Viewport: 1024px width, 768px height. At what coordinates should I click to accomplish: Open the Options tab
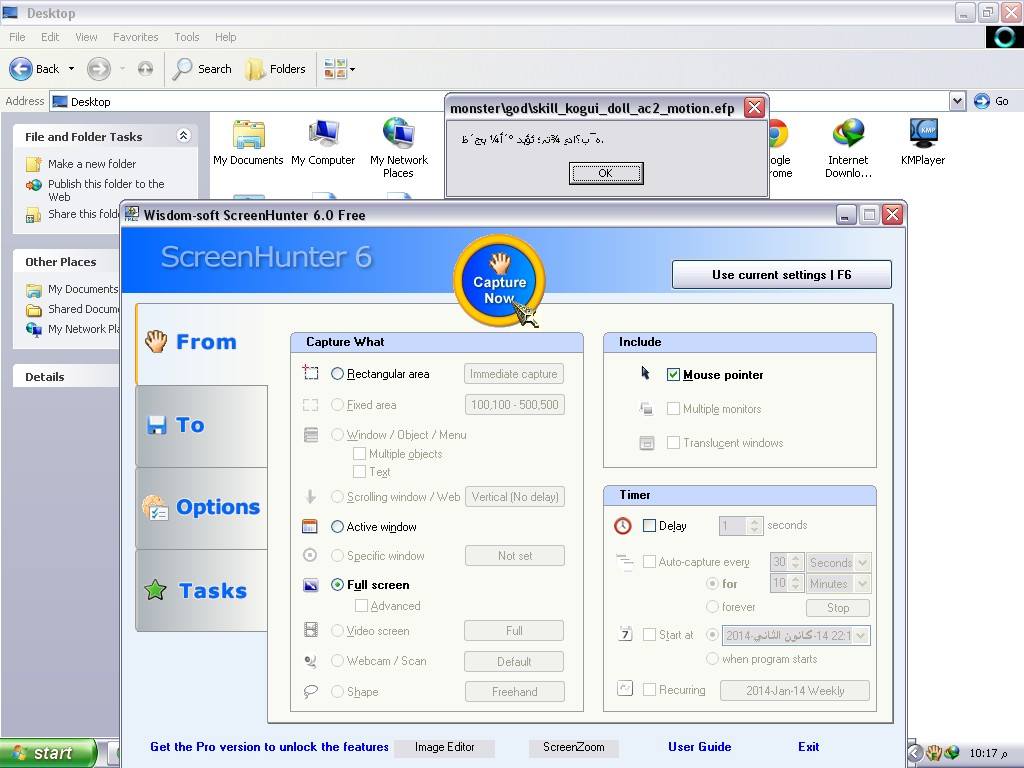point(202,507)
